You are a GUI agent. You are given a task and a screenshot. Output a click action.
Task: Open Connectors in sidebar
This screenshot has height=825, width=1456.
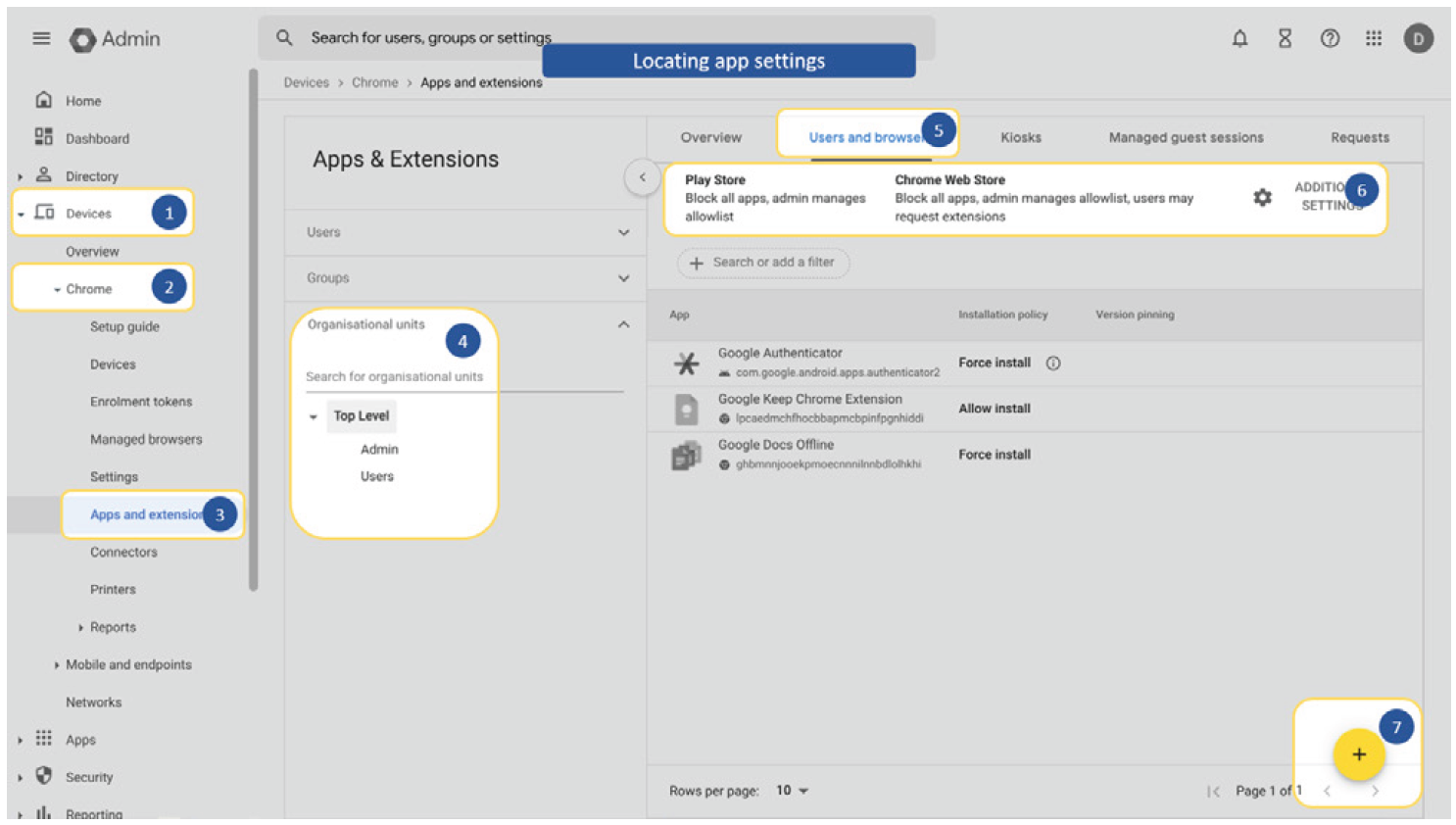(123, 552)
